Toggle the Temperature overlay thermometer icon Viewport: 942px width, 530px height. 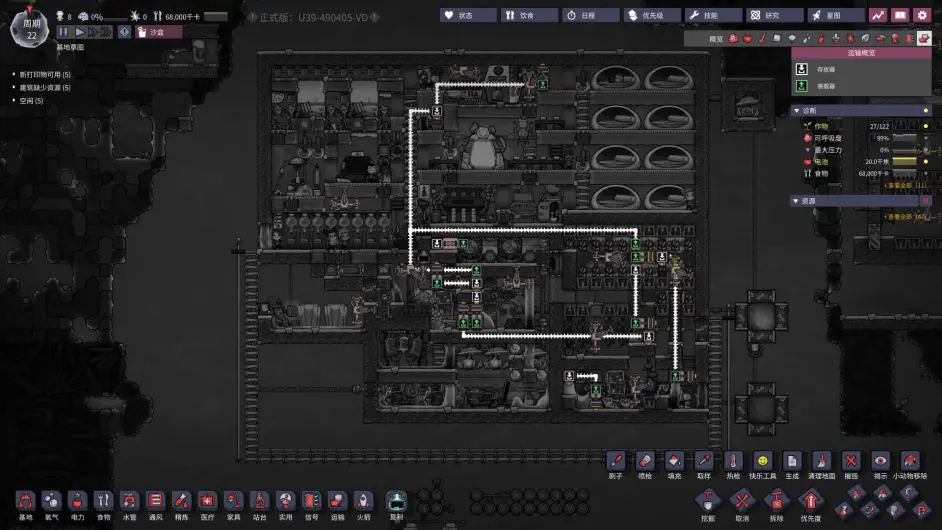[x=762, y=38]
